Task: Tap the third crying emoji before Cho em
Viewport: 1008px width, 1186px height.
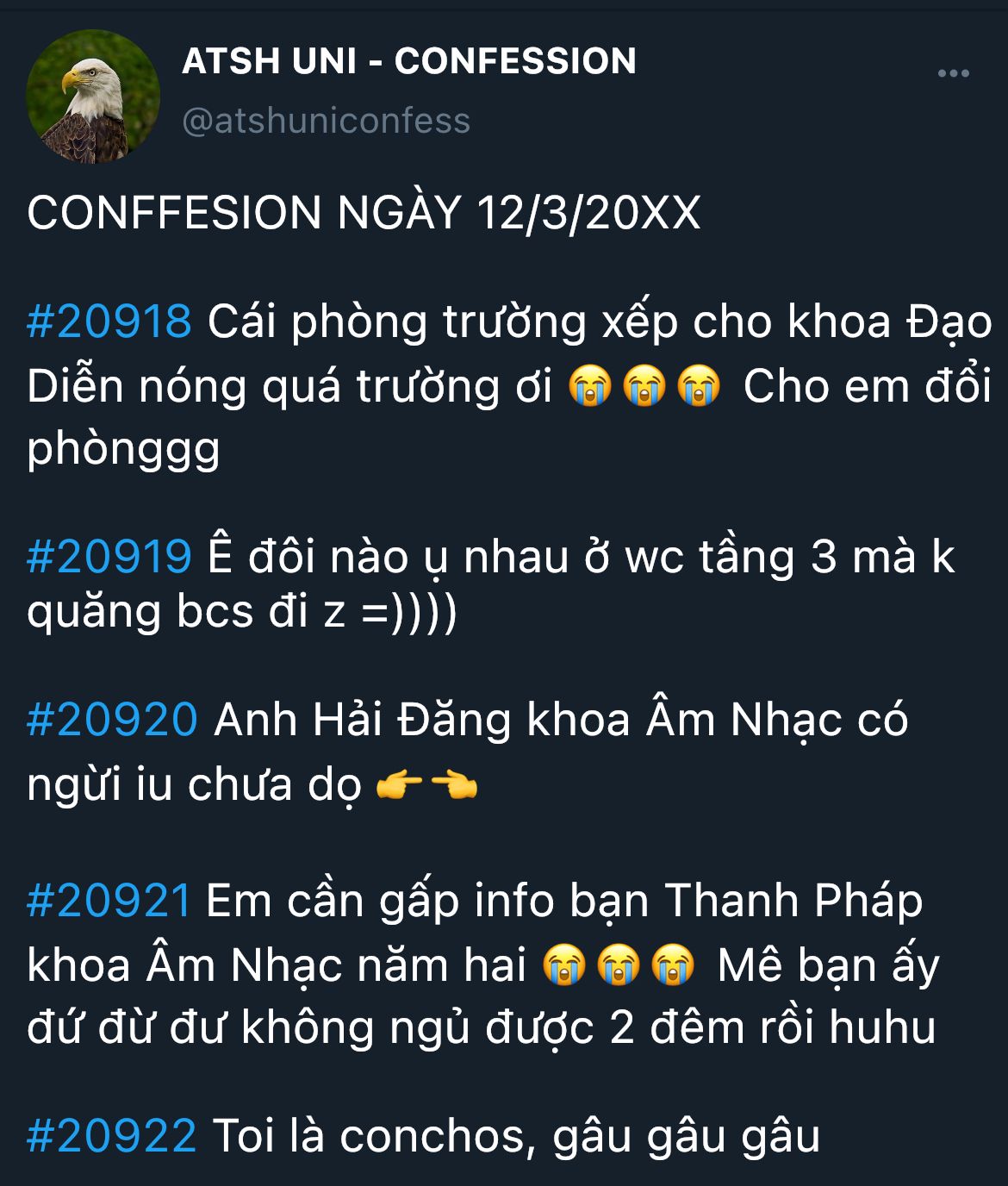Action: pos(699,386)
